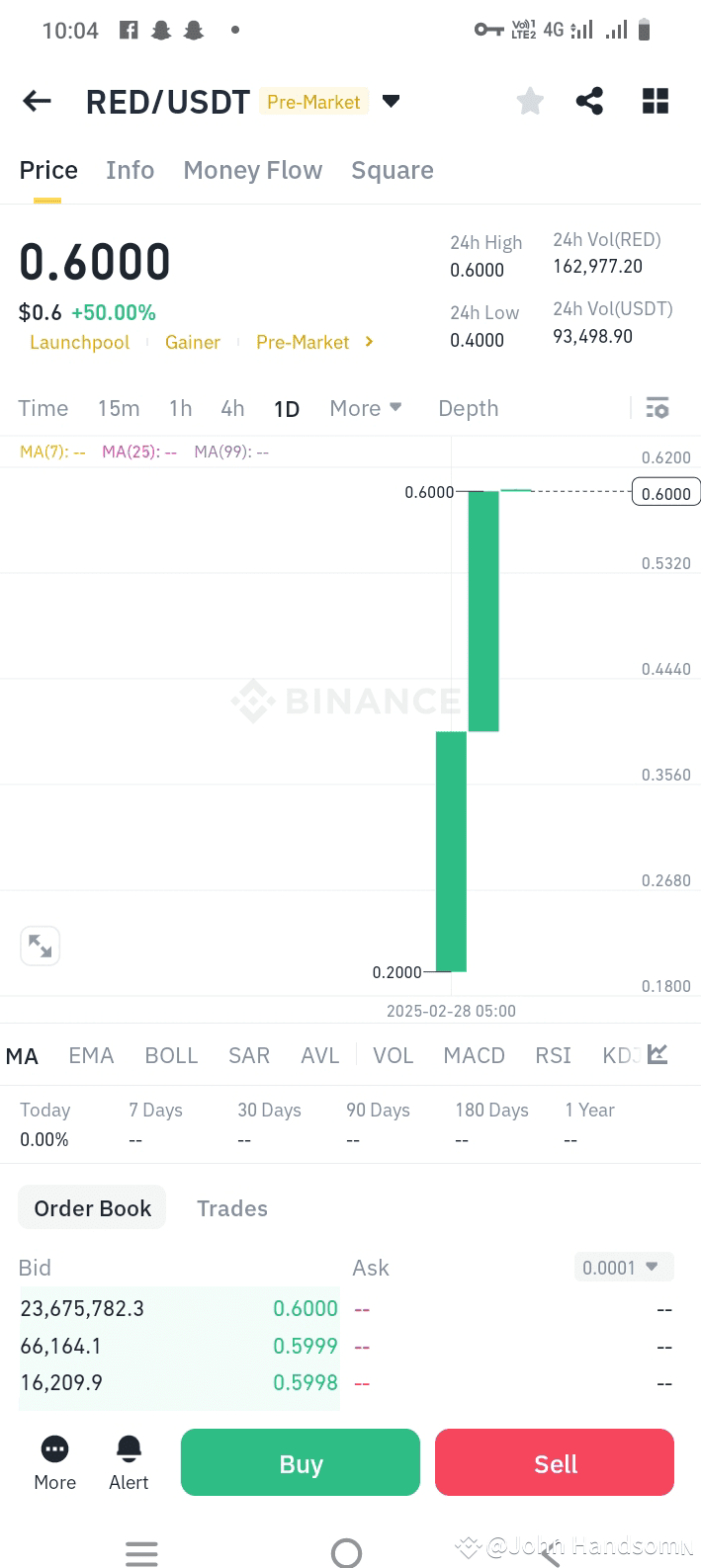Open the Pre-Market tag link
The height and width of the screenshot is (1568, 701).
(x=314, y=342)
